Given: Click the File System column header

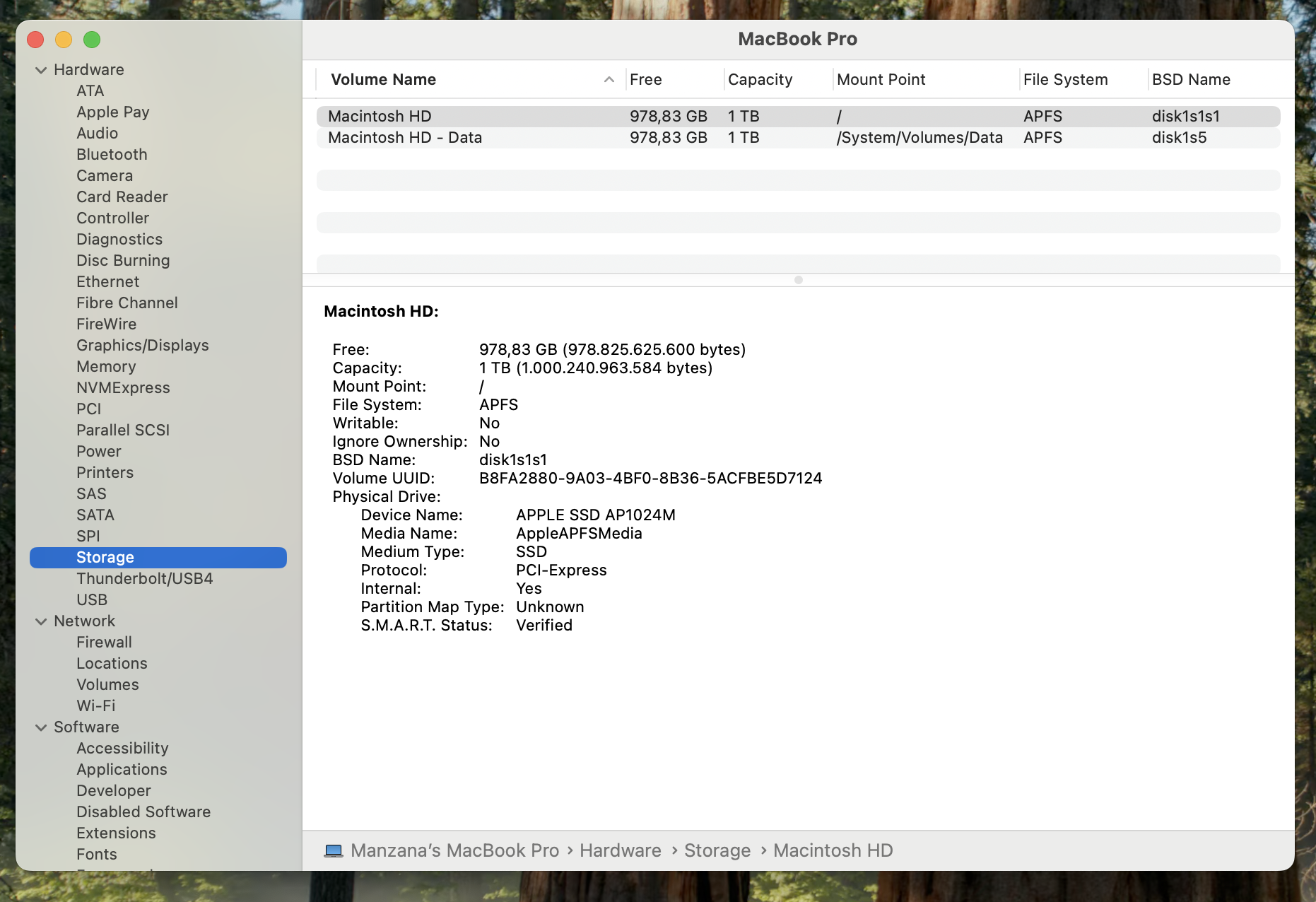Looking at the screenshot, I should click(1065, 80).
